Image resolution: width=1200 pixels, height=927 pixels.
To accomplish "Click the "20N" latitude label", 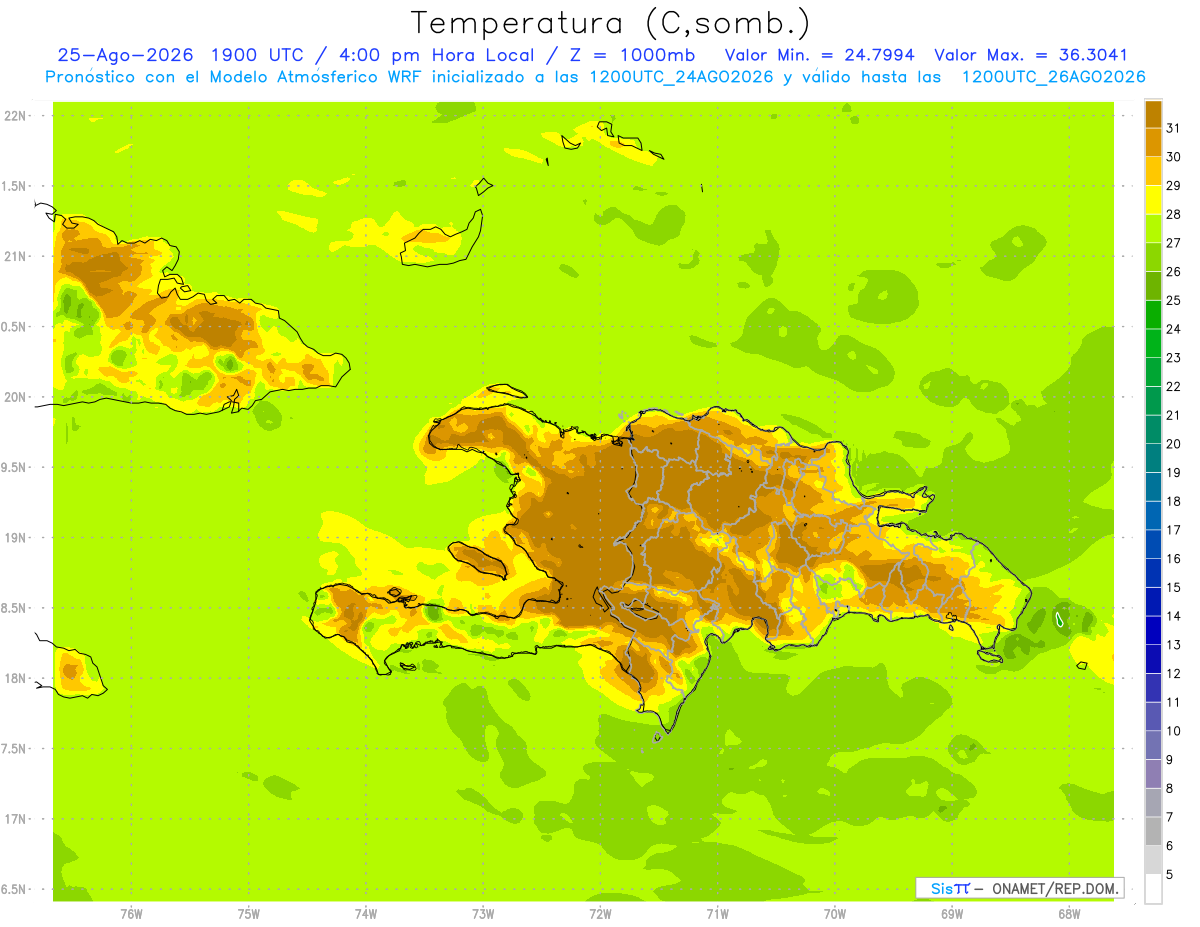I will [15, 397].
